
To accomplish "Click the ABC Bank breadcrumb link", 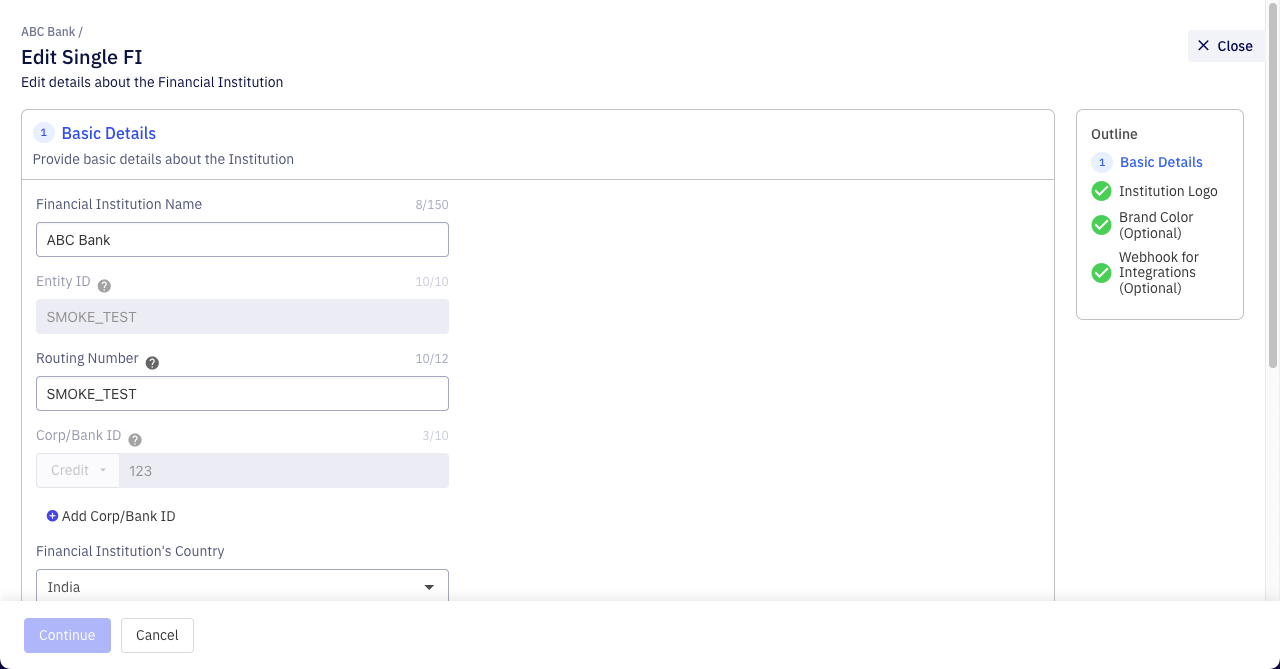I will 48,31.
